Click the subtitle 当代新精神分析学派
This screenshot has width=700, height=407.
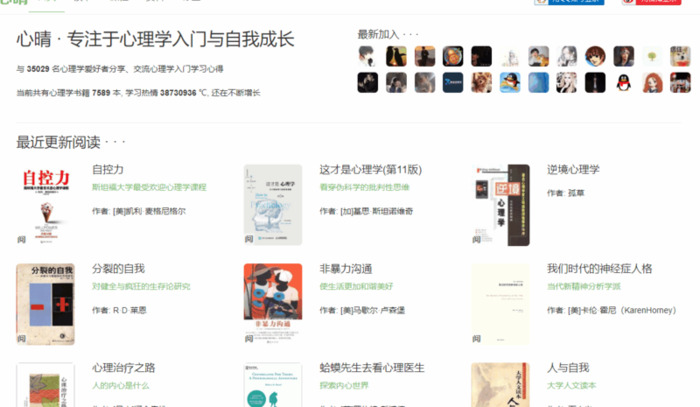pyautogui.click(x=584, y=287)
